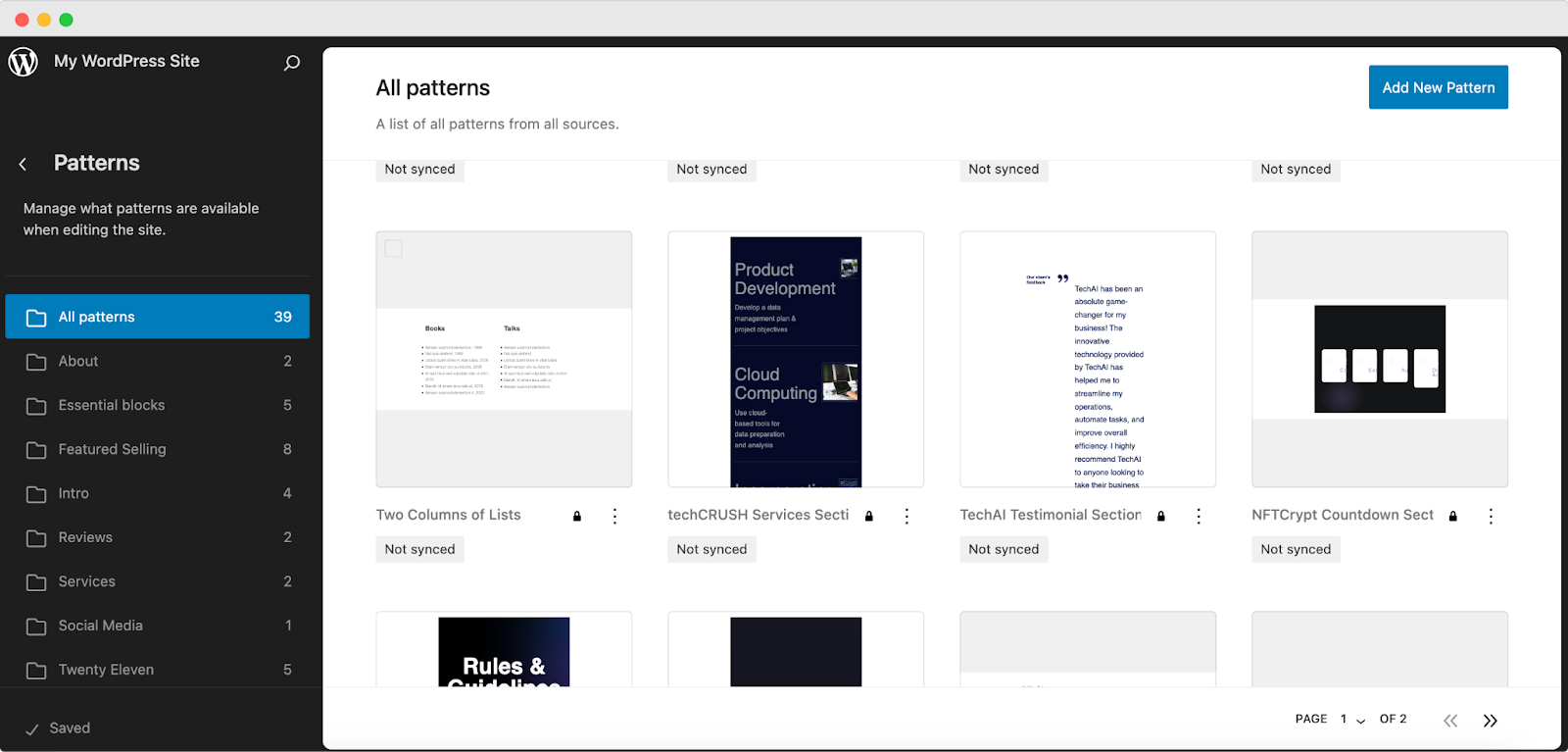Open the About pattern category
The height and width of the screenshot is (752, 1568).
(158, 361)
